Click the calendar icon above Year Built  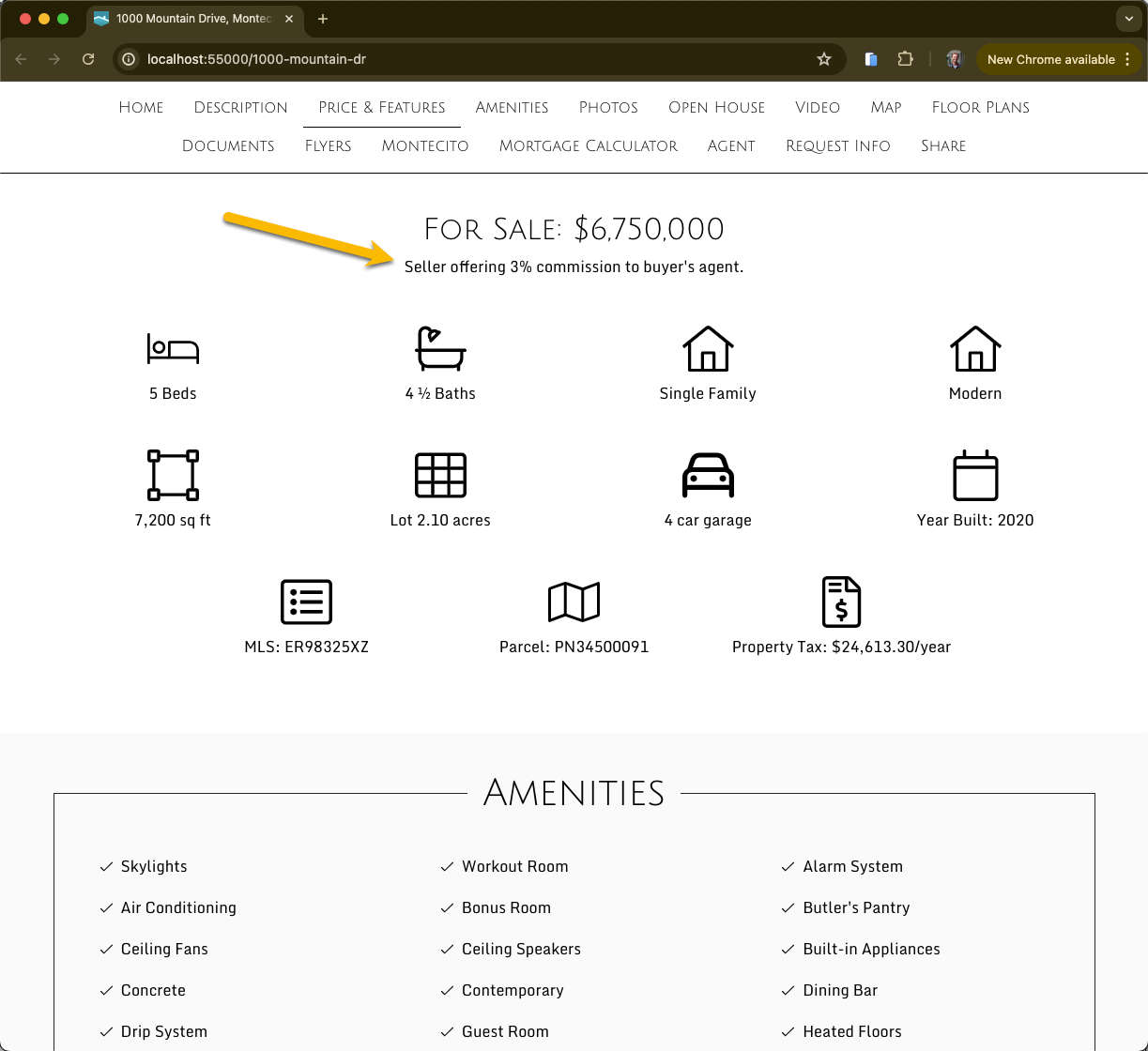point(975,475)
